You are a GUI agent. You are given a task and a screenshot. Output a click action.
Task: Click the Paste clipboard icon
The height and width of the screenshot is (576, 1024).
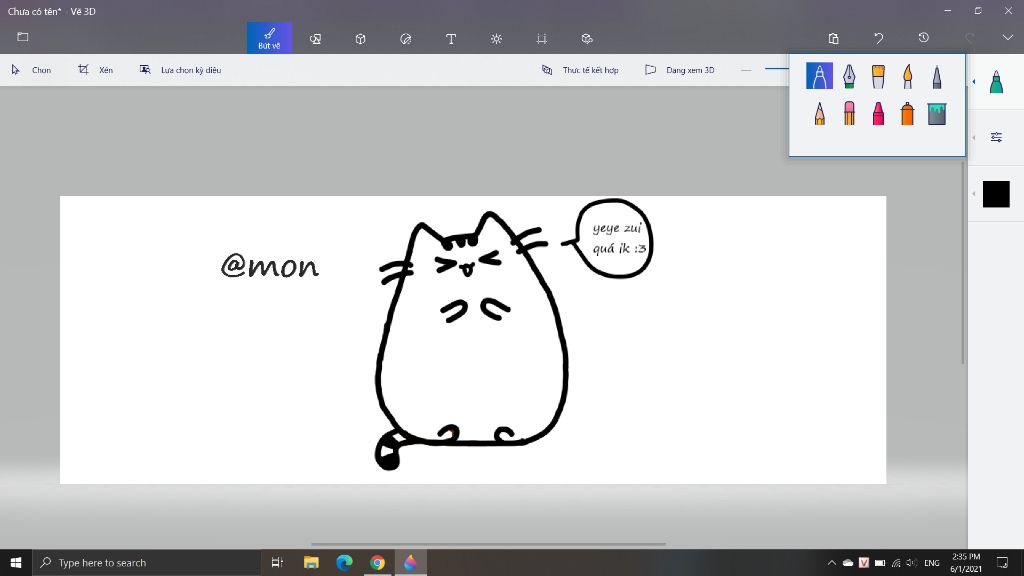click(x=833, y=39)
